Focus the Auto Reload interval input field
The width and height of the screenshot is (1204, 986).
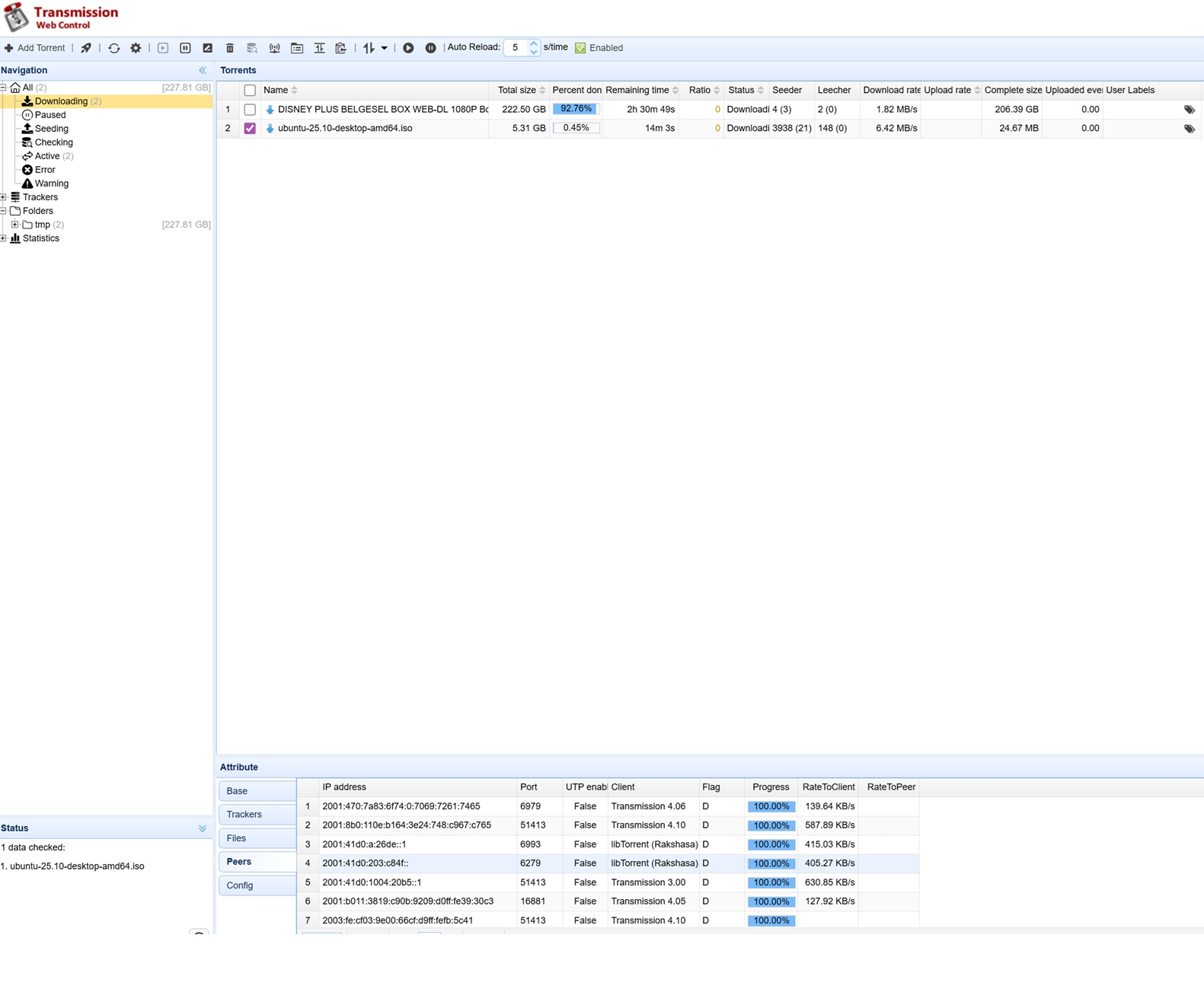click(516, 48)
